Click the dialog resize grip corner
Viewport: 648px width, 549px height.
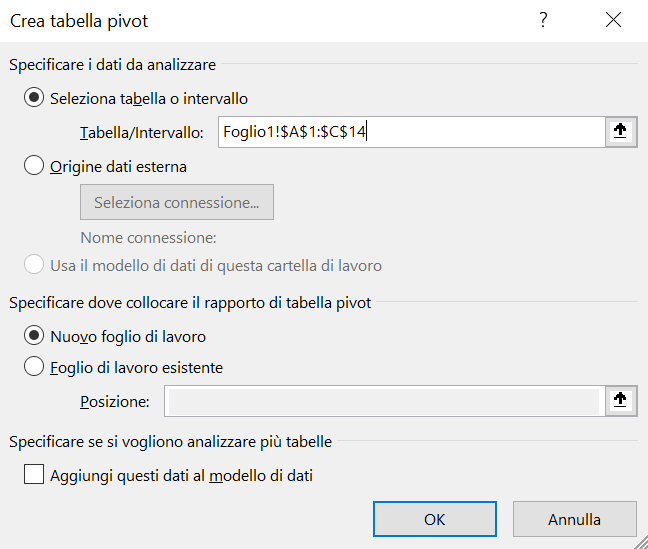[641, 542]
